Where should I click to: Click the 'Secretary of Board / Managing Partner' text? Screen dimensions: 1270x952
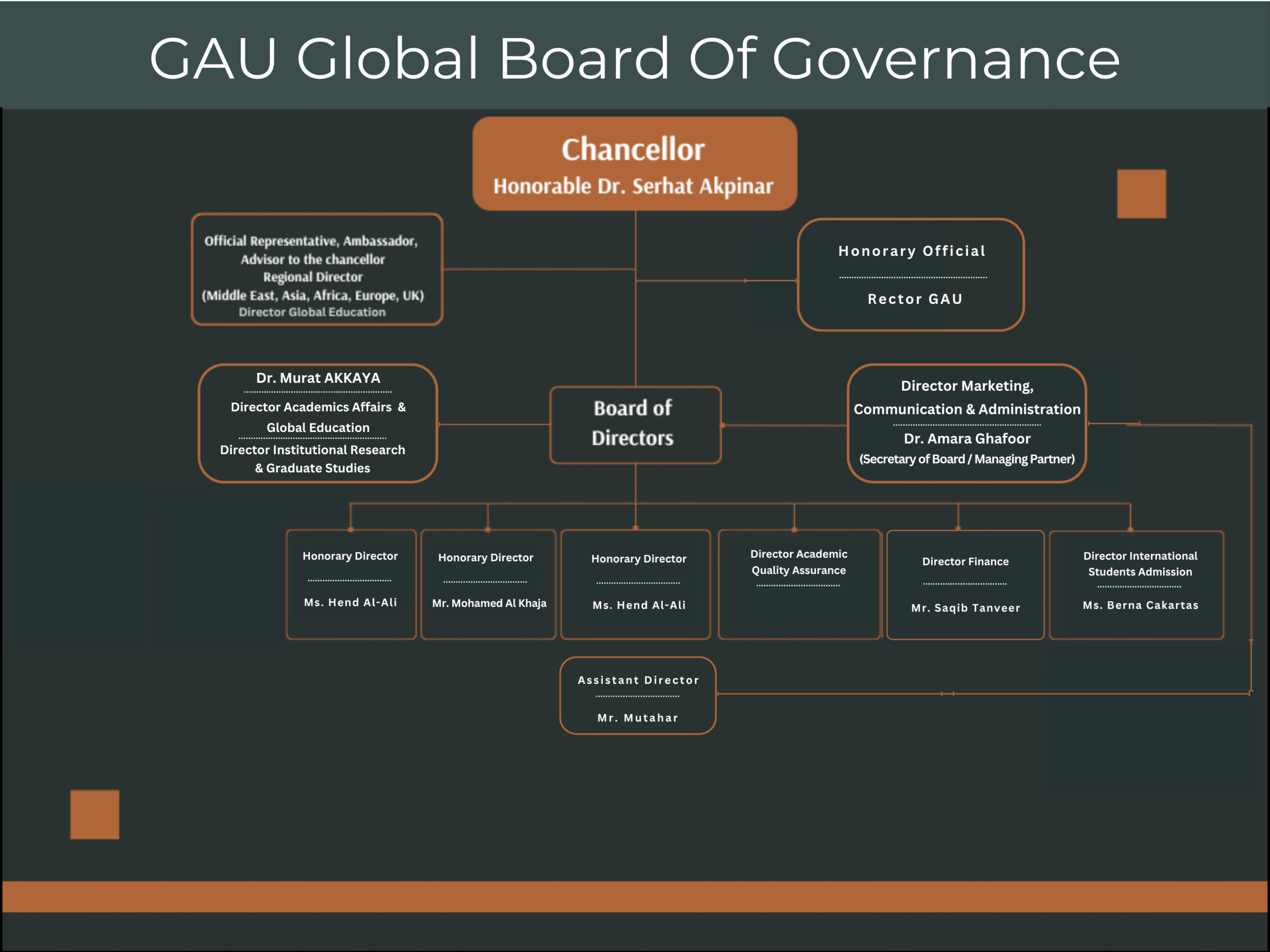tap(967, 459)
